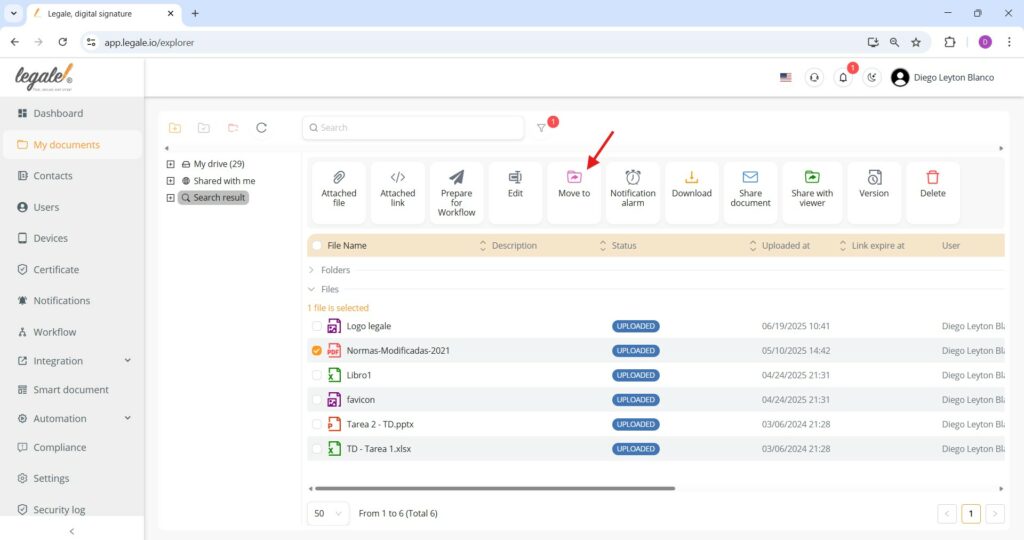Choose the Move to action
1024x540 pixels.
pyautogui.click(x=573, y=191)
